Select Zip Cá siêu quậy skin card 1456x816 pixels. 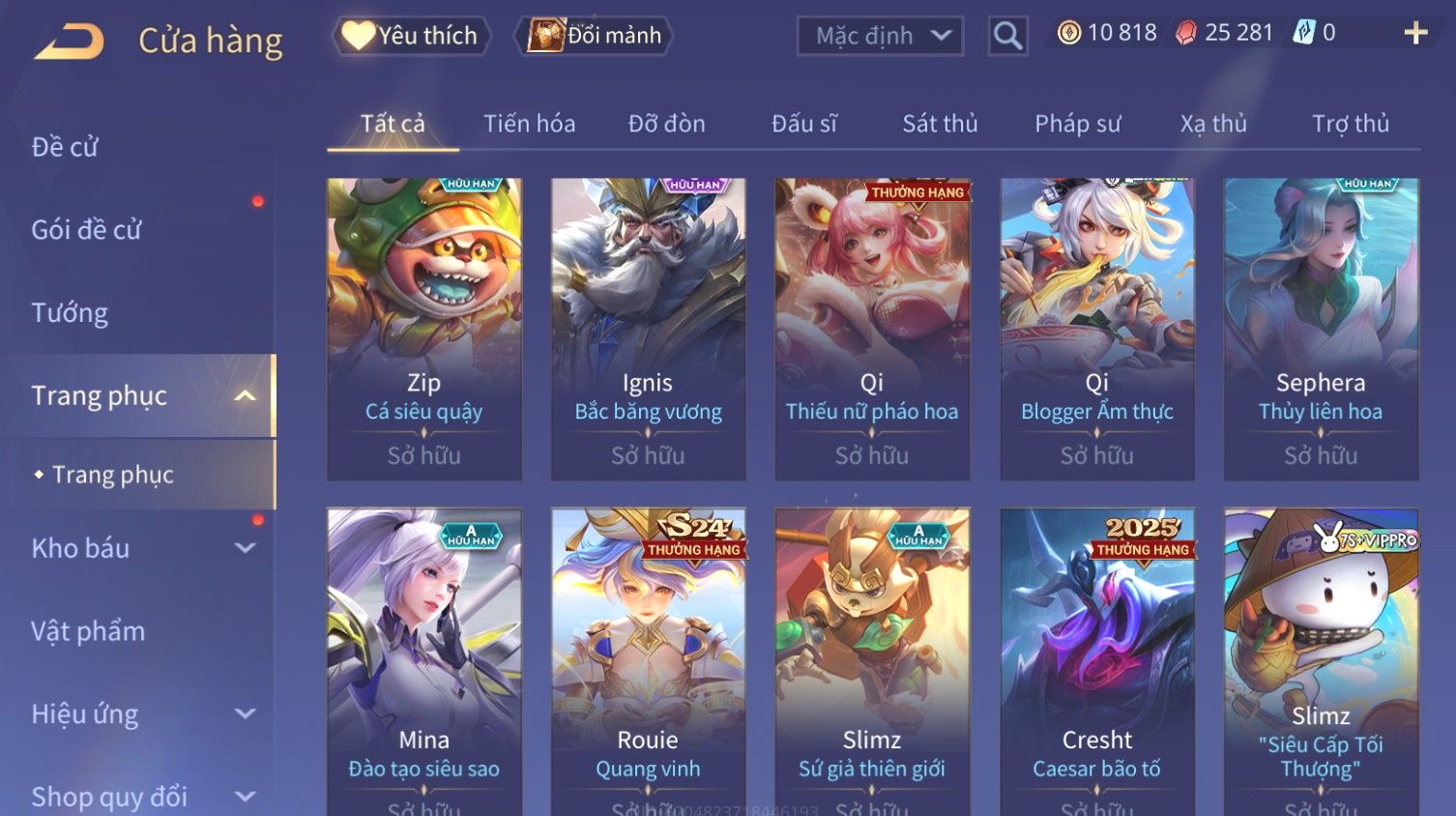point(424,329)
